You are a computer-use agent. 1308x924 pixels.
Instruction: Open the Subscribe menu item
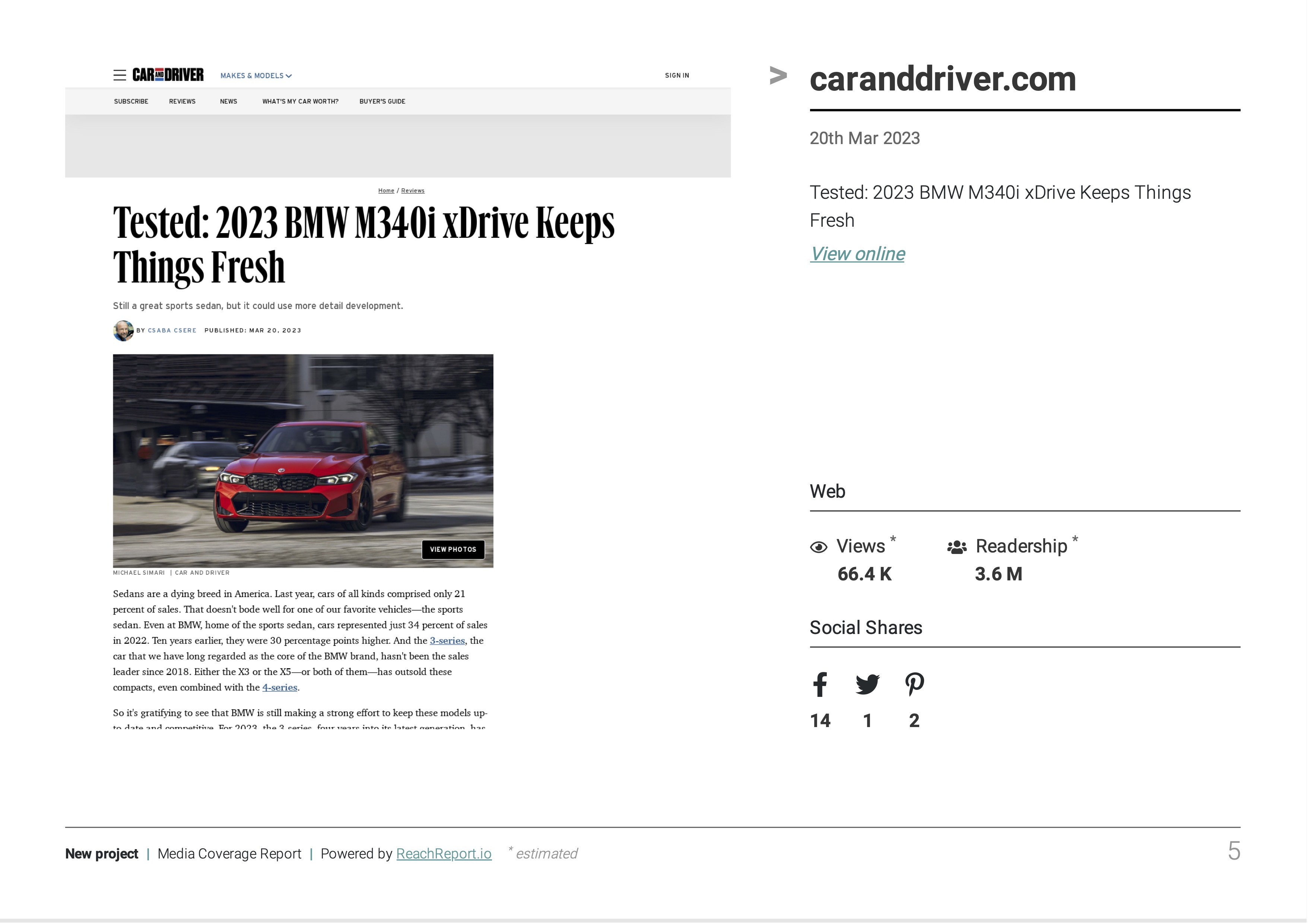point(131,101)
